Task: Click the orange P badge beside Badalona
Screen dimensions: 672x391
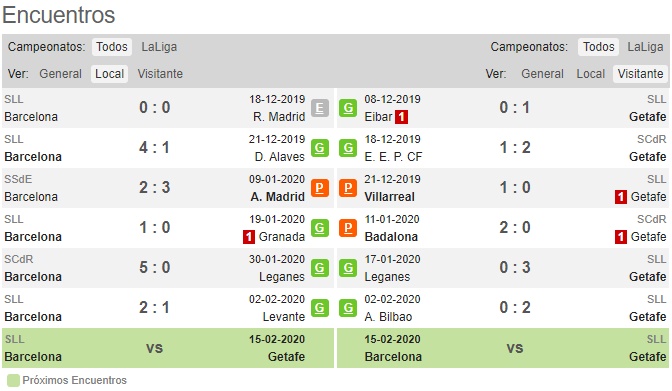Action: point(348,228)
